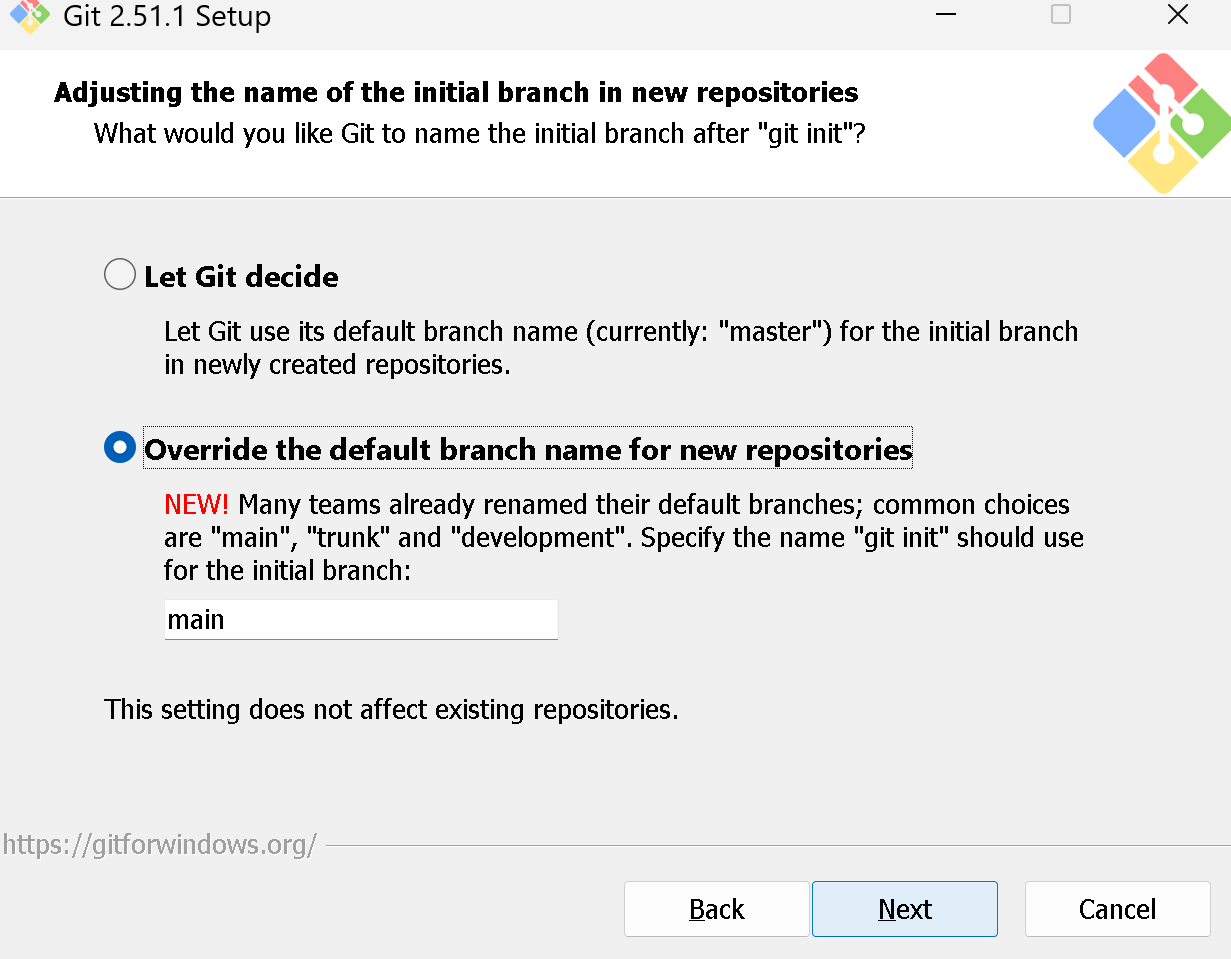Click the "What would you like Git to name" subtitle
This screenshot has width=1231, height=959.
479,133
